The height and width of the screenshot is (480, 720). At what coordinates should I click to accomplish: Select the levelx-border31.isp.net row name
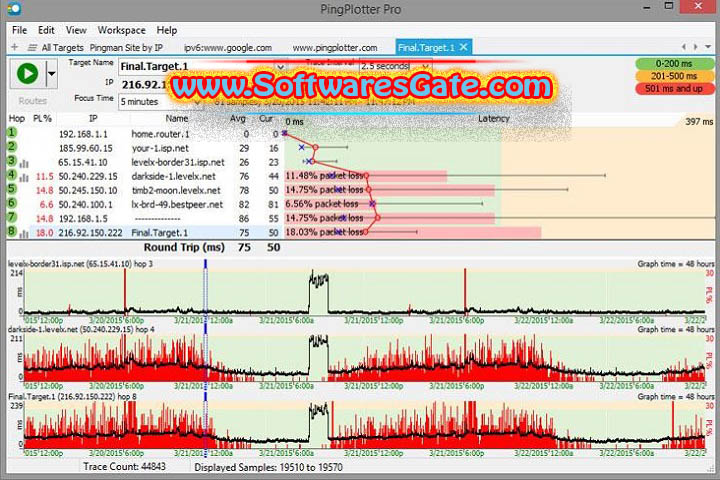click(178, 163)
